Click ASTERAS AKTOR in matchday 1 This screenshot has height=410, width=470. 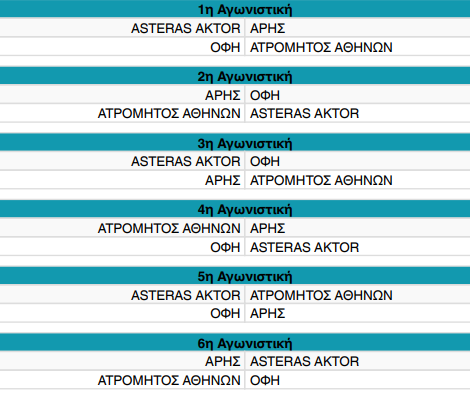click(x=186, y=28)
